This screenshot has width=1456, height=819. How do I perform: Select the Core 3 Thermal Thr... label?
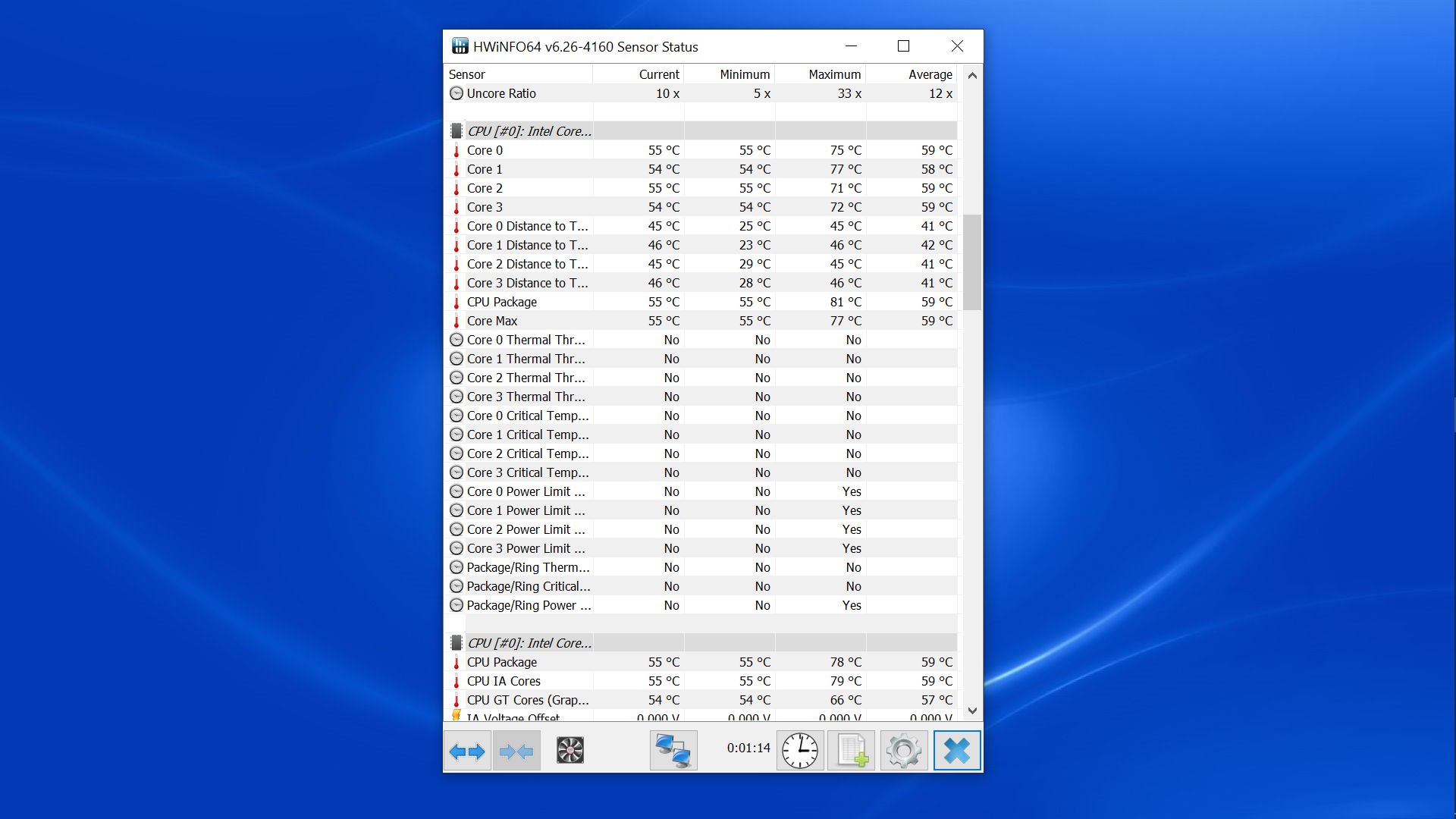coord(526,397)
